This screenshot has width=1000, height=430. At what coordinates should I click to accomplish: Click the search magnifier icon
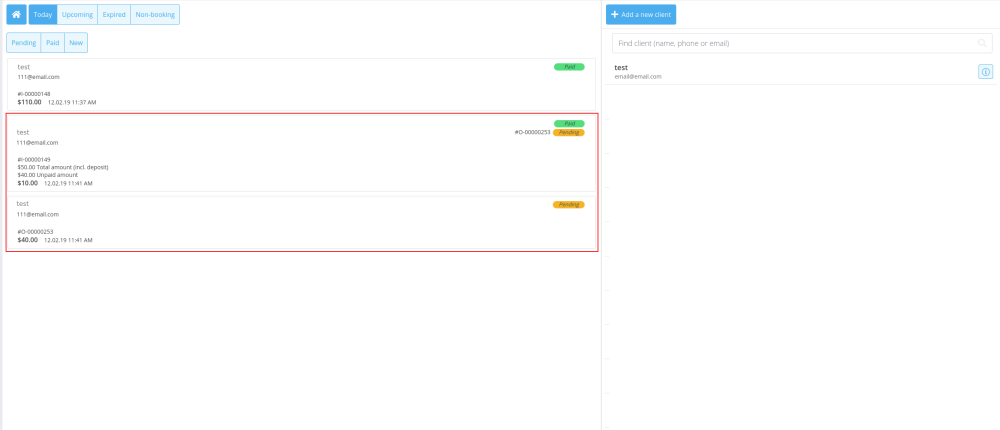982,43
